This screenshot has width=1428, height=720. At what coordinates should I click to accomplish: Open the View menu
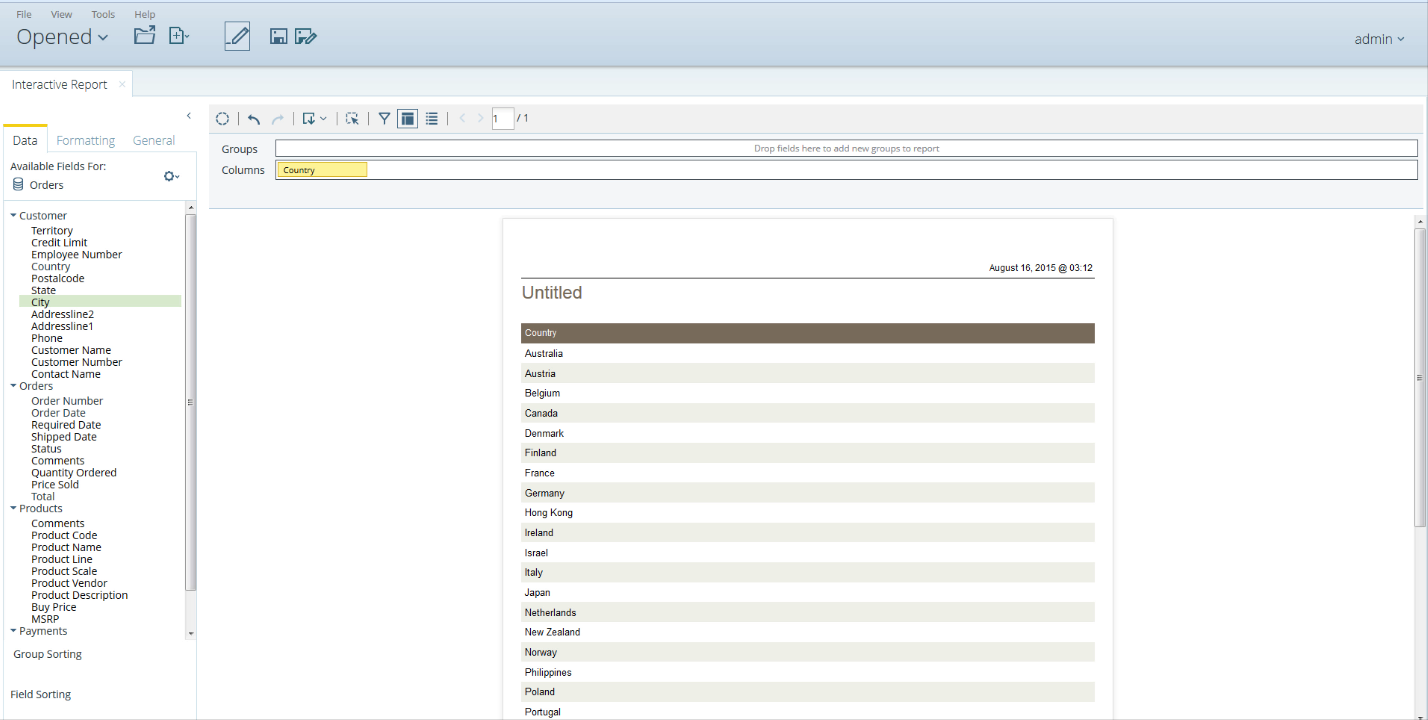tap(62, 14)
